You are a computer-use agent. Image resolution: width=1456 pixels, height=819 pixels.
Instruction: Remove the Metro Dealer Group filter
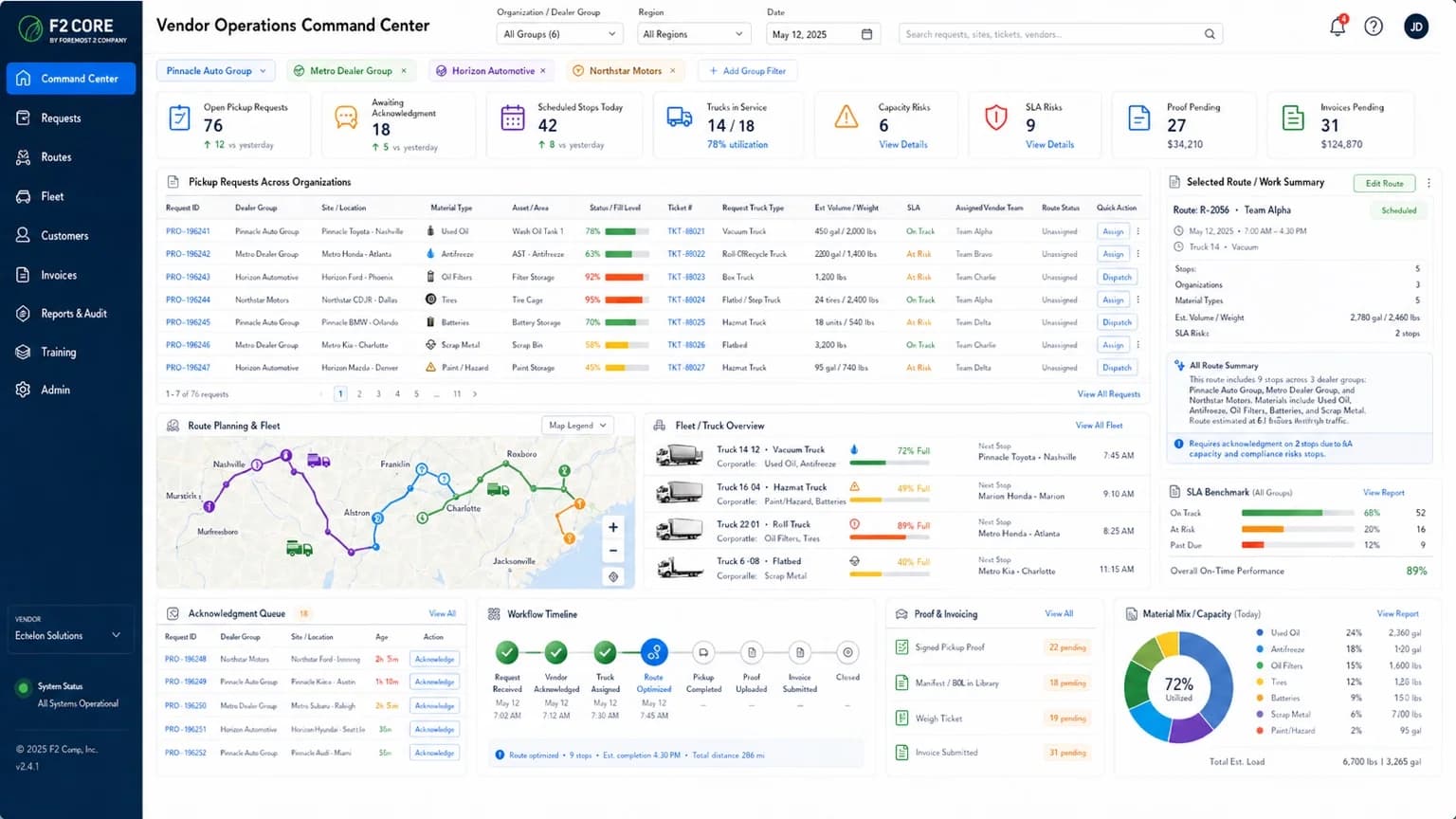point(404,71)
